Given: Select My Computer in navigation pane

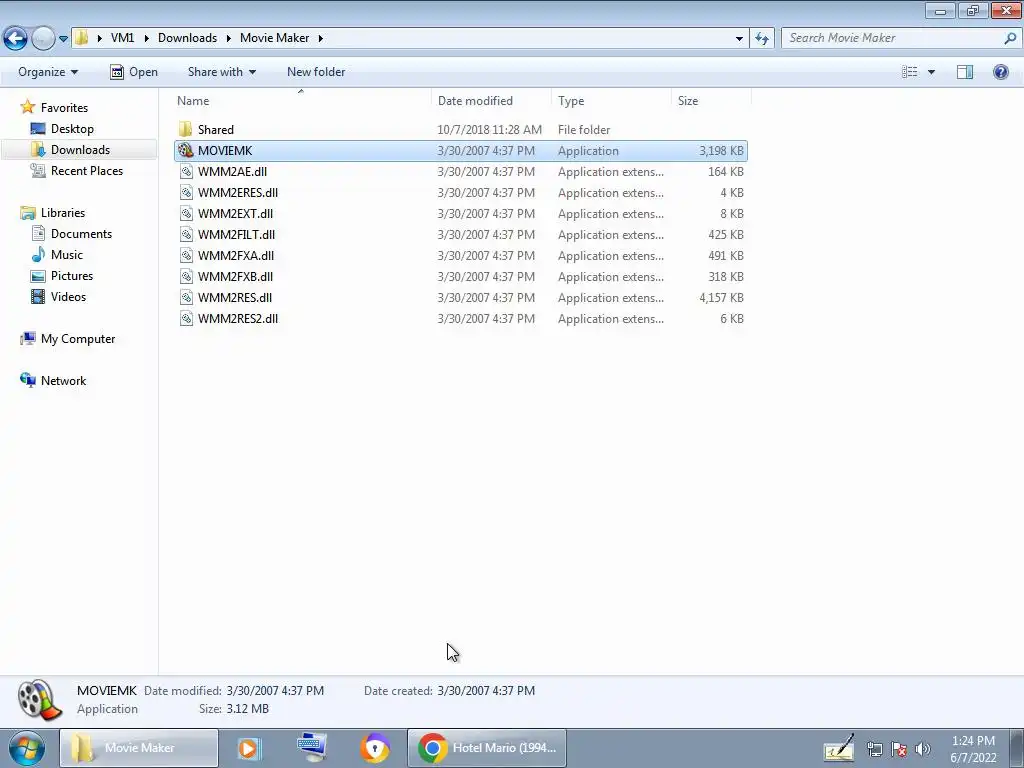Looking at the screenshot, I should click(68, 338).
